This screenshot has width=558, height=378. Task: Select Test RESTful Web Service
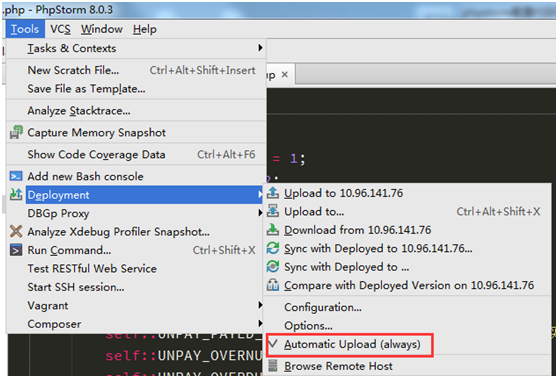pyautogui.click(x=136, y=268)
